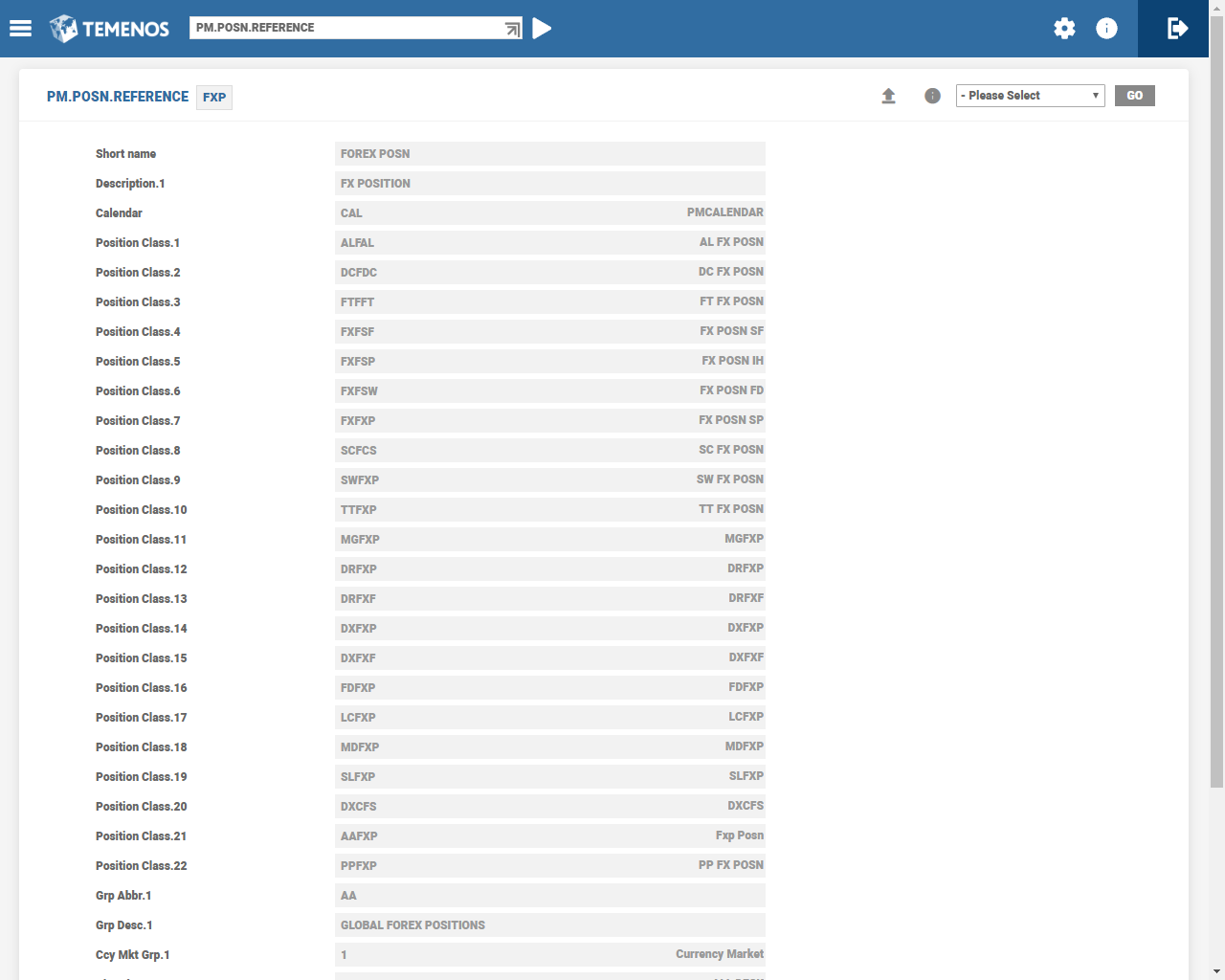1225x980 pixels.
Task: Click the sign out icon
Action: [1178, 29]
